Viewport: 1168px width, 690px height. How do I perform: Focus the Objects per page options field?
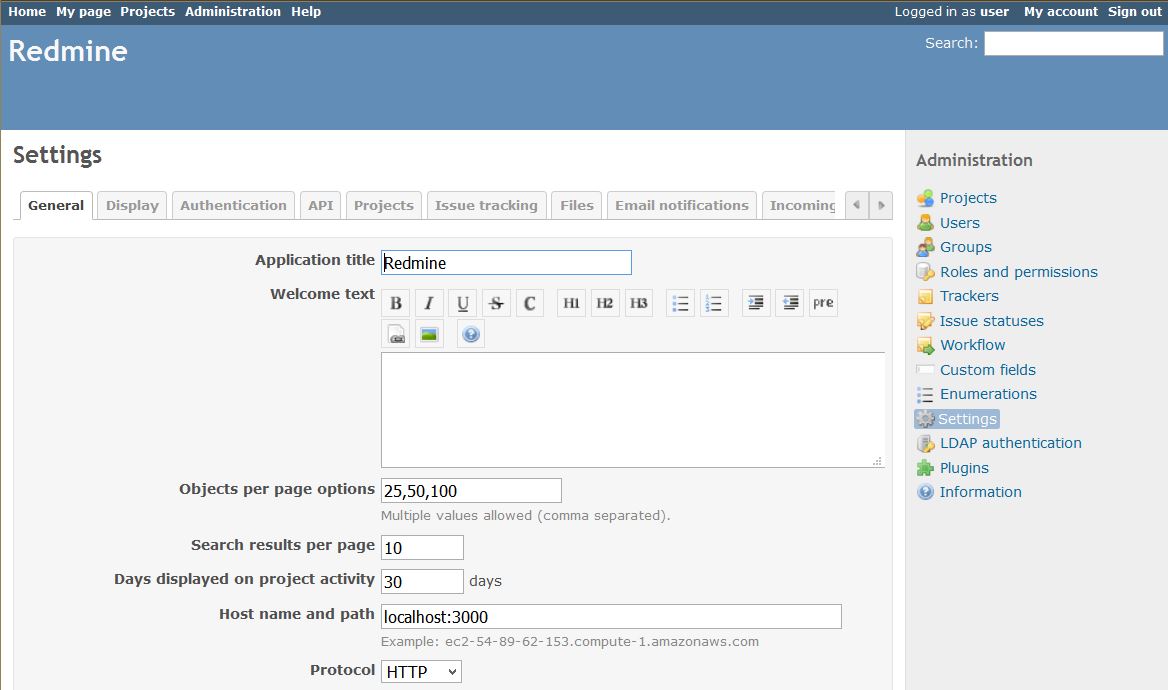click(x=471, y=490)
